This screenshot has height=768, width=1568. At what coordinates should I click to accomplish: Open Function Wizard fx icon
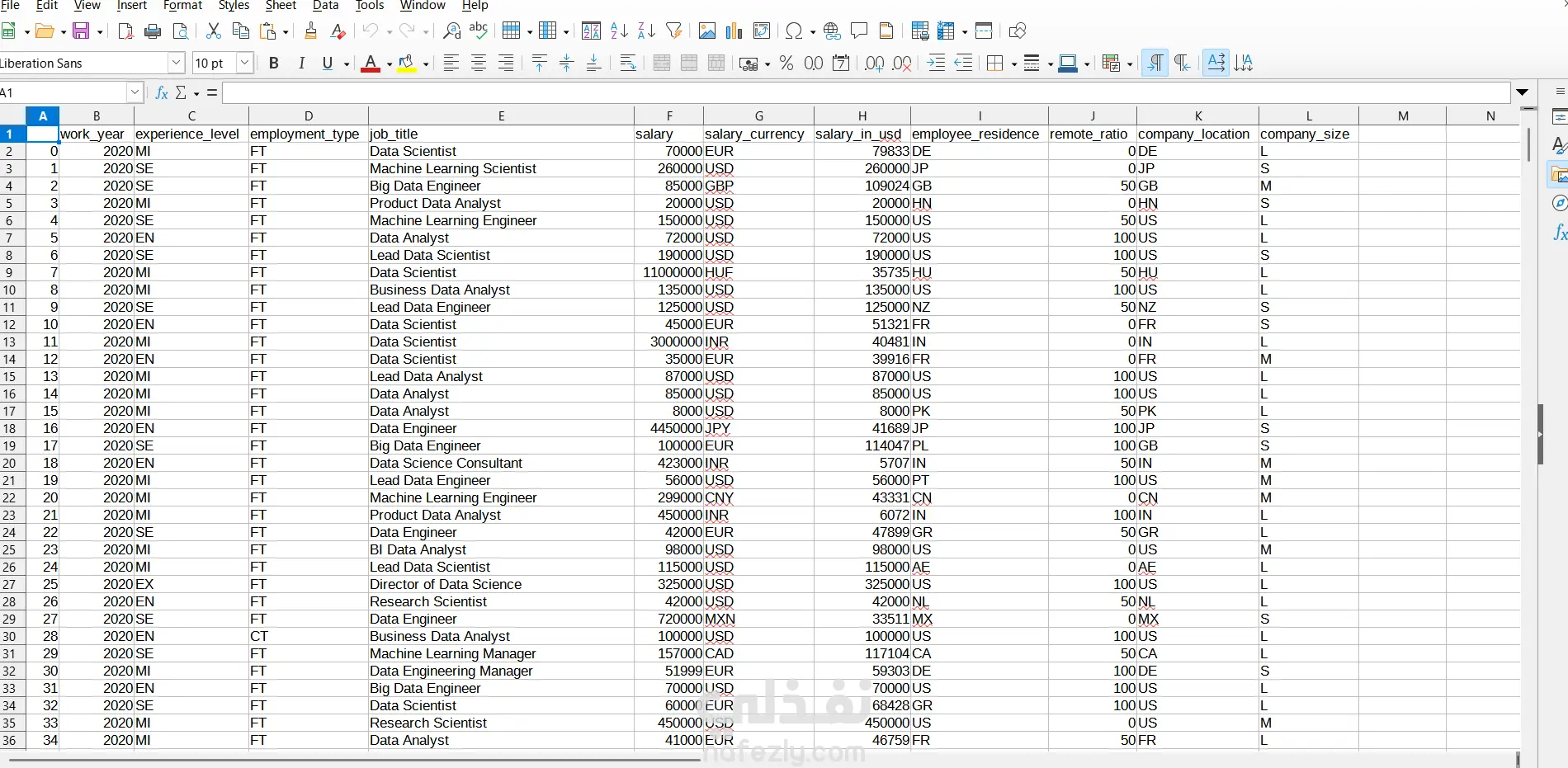click(x=162, y=92)
